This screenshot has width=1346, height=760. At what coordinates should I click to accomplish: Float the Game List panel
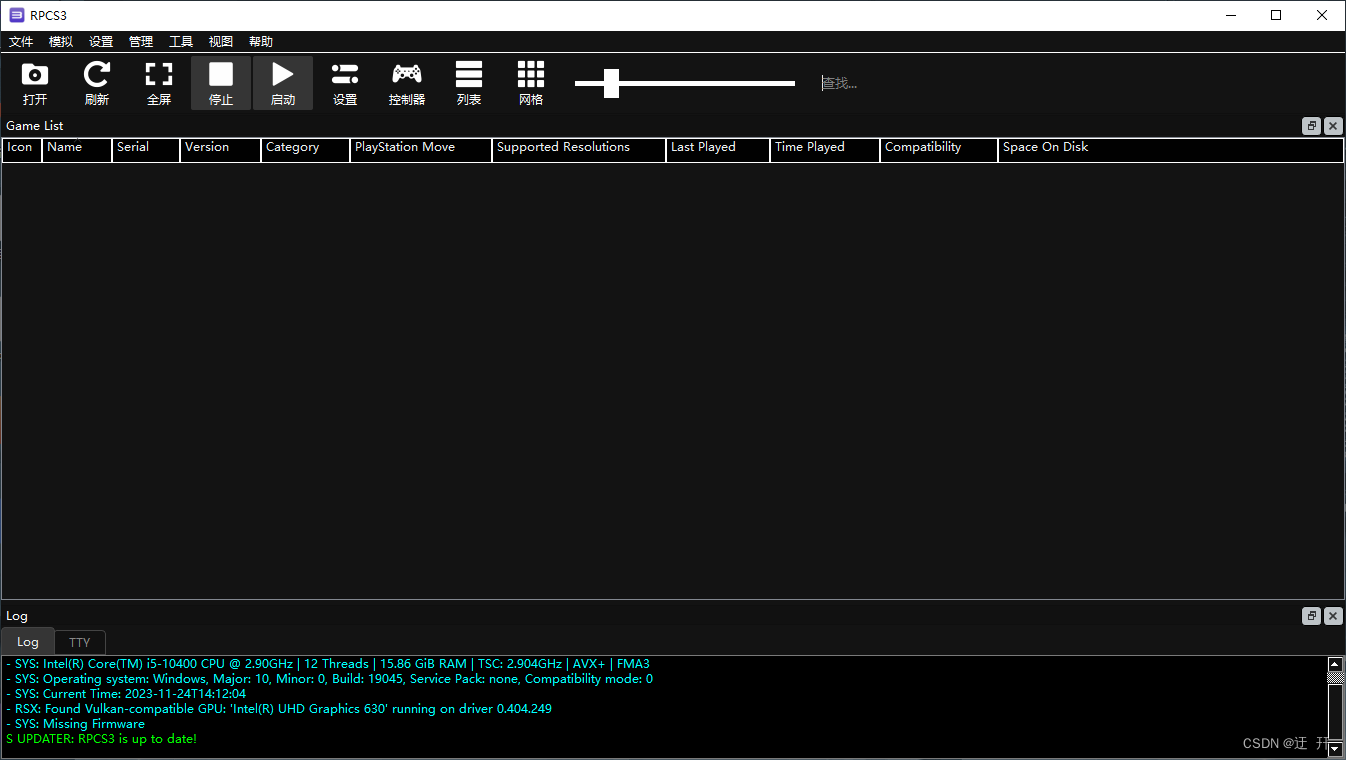(1312, 126)
